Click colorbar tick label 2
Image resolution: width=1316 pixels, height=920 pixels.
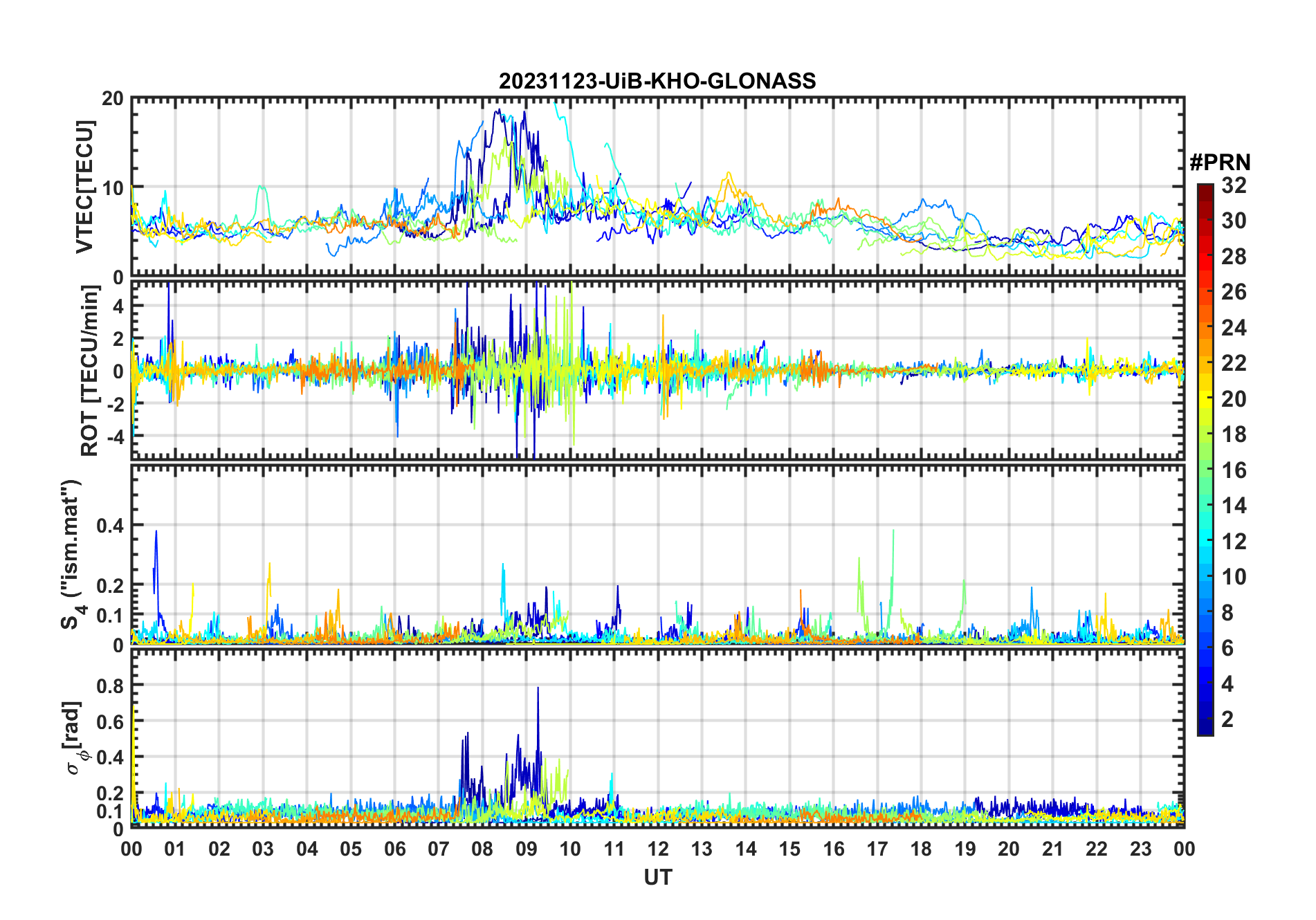(1227, 719)
